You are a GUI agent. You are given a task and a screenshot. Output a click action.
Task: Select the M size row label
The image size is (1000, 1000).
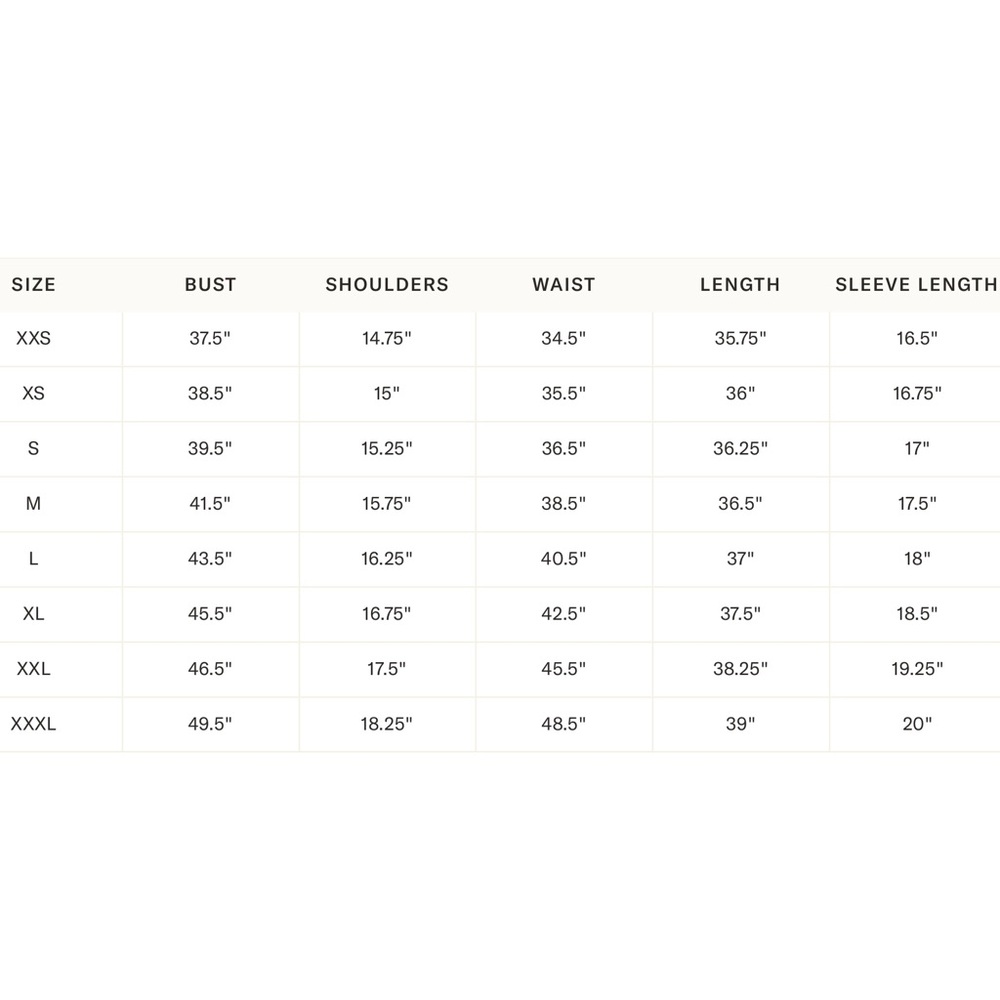click(33, 504)
